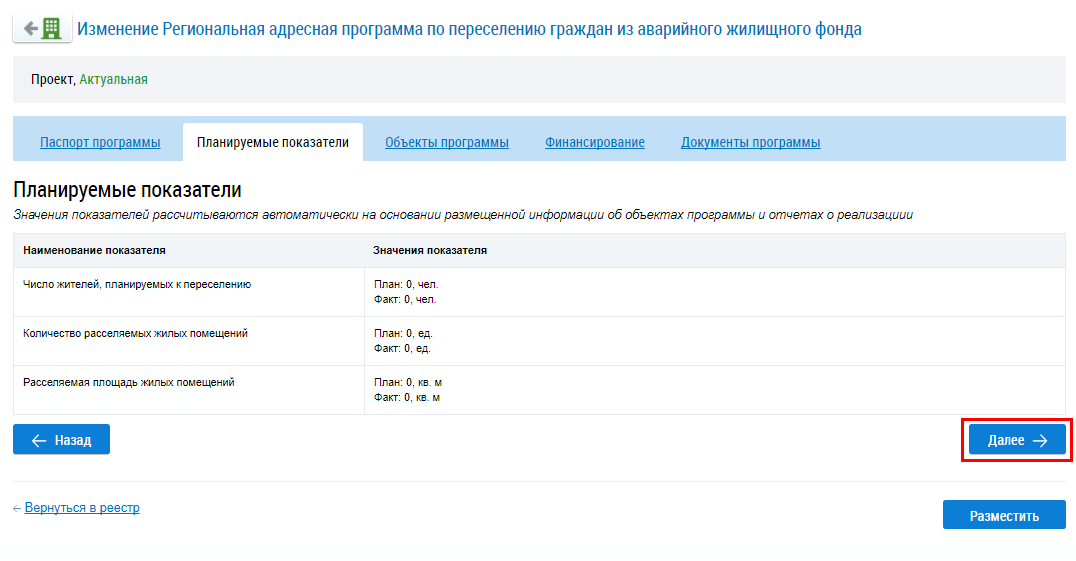The width and height of the screenshot is (1076, 561).
Task: Click the page title starting with Изменение
Action: pos(469,29)
